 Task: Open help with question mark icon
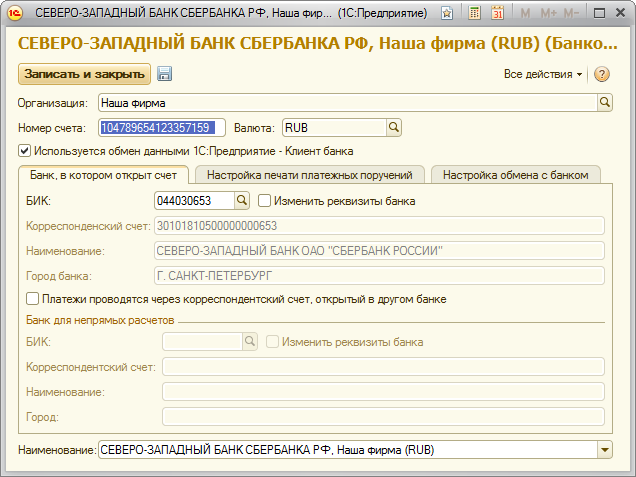pyautogui.click(x=602, y=74)
